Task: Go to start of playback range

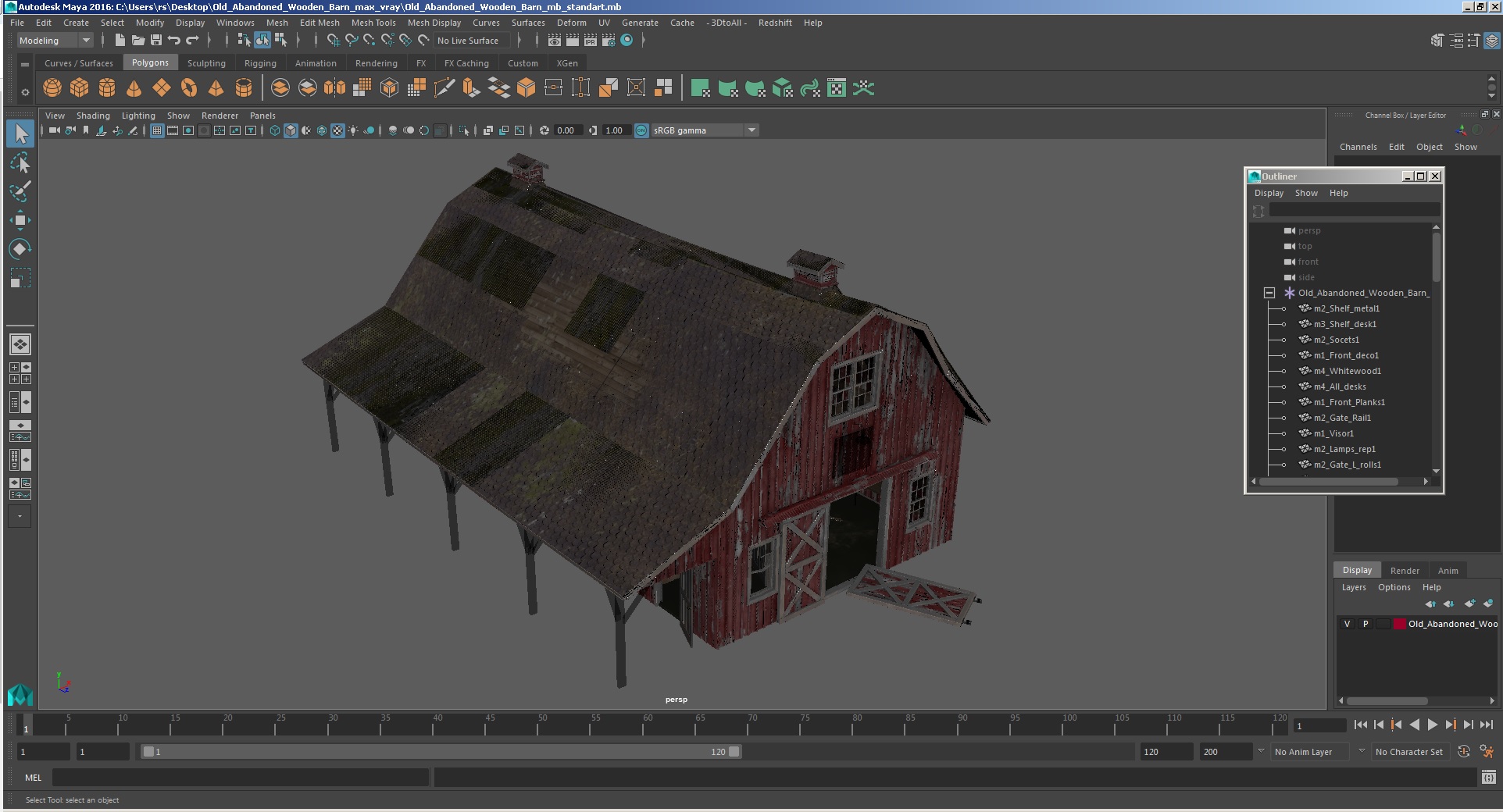Action: (x=1361, y=725)
